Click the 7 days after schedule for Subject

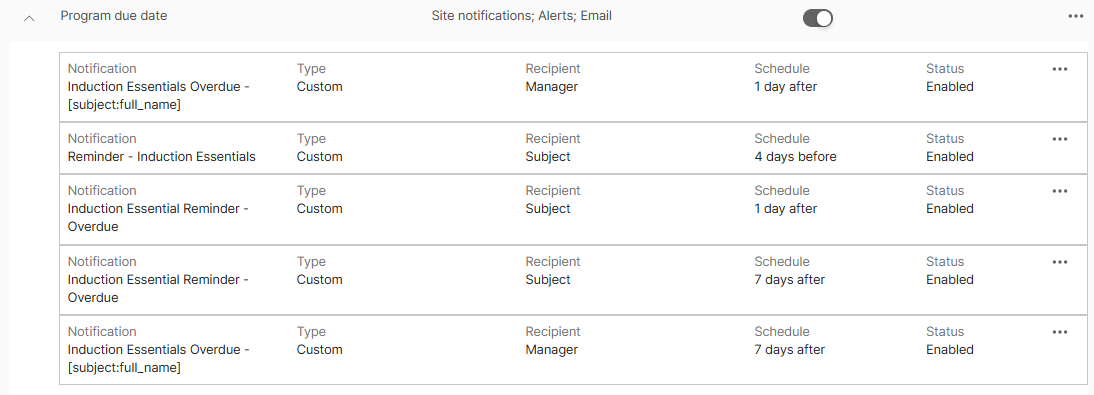click(x=789, y=279)
